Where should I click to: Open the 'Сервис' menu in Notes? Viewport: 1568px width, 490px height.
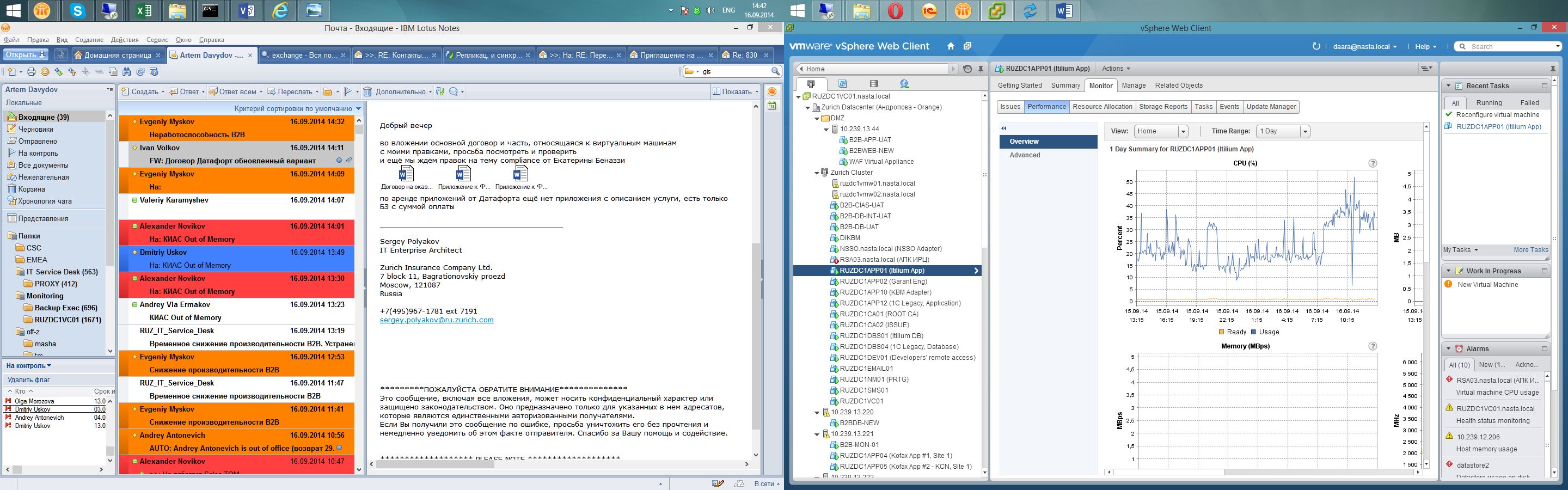(157, 40)
